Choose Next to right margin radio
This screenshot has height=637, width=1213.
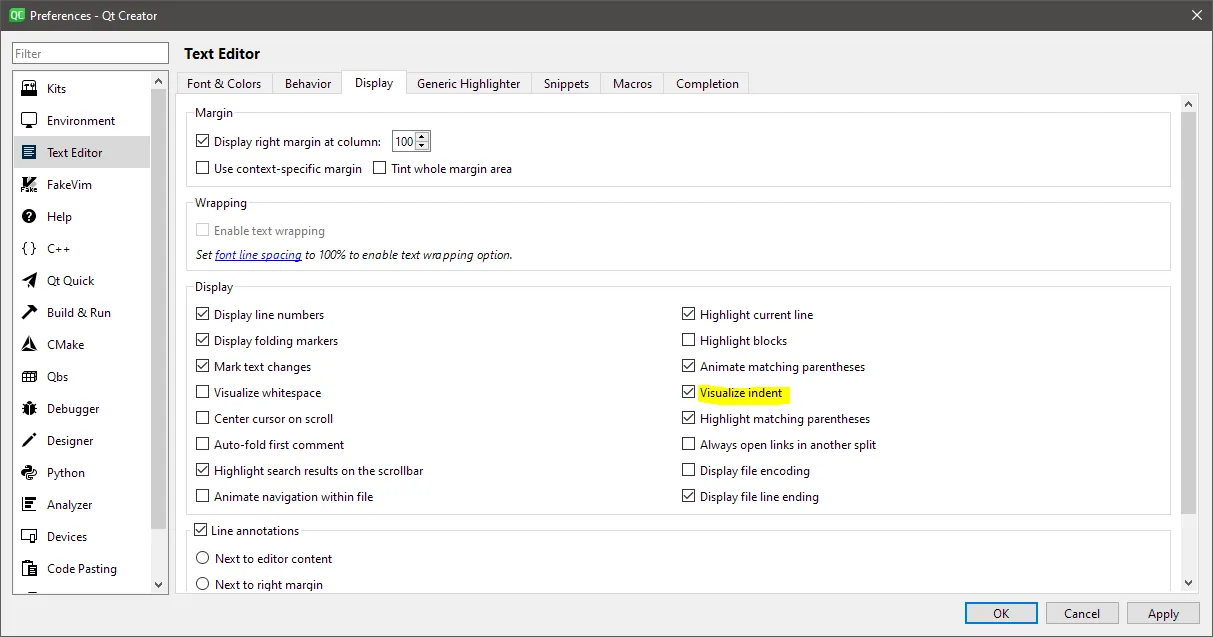coord(203,584)
